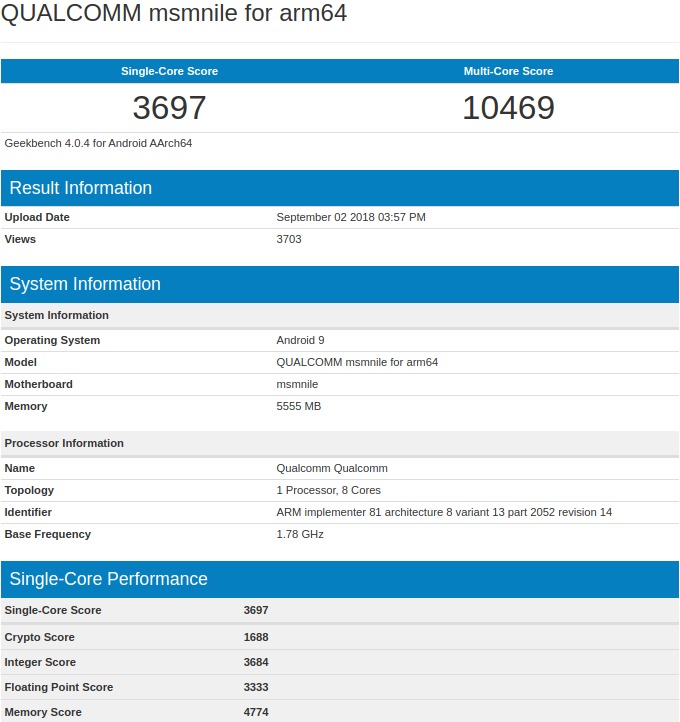Image resolution: width=680 pixels, height=722 pixels.
Task: Click the Views count 3703
Action: [289, 239]
